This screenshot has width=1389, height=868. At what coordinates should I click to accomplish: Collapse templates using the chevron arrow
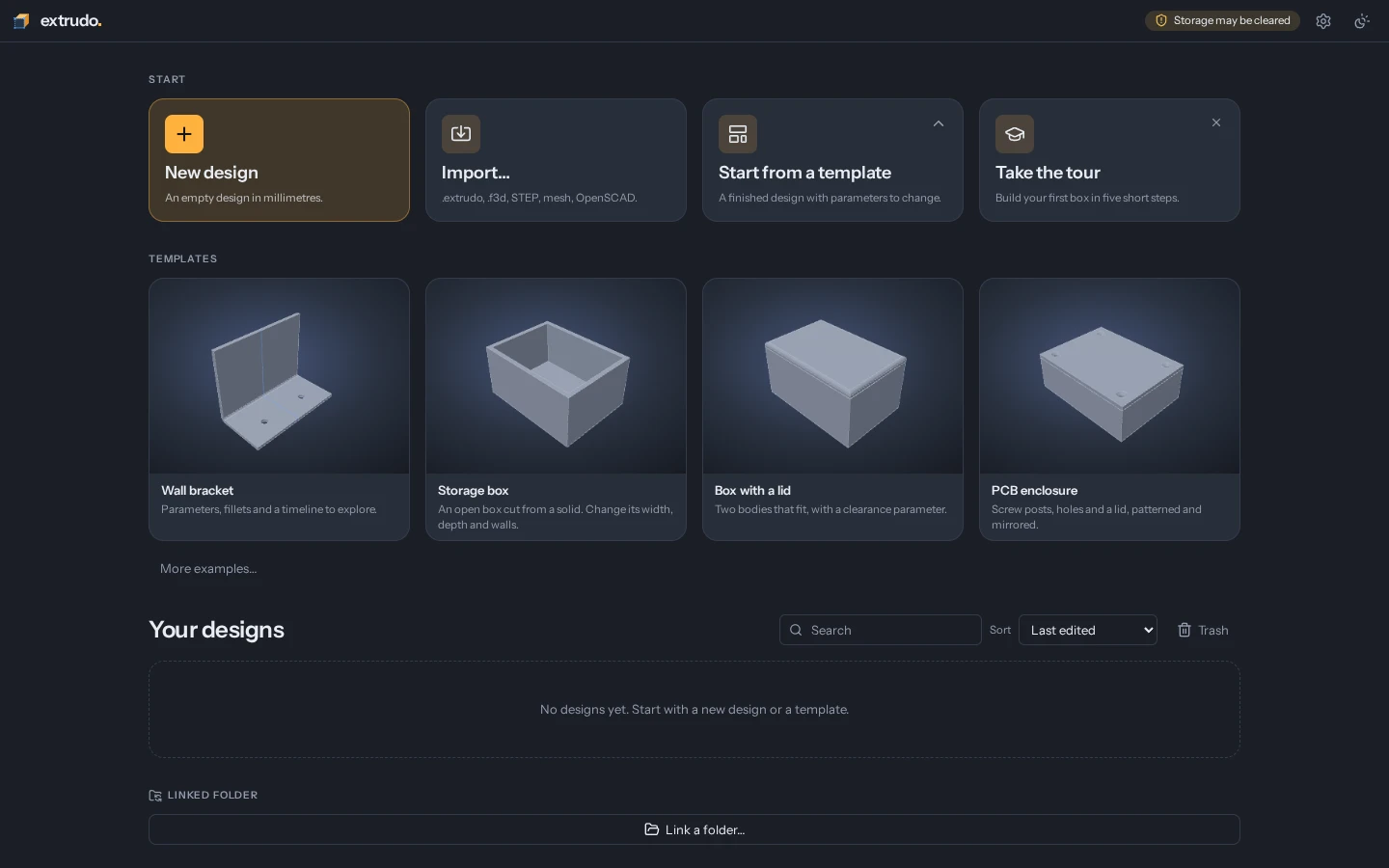pos(939,123)
